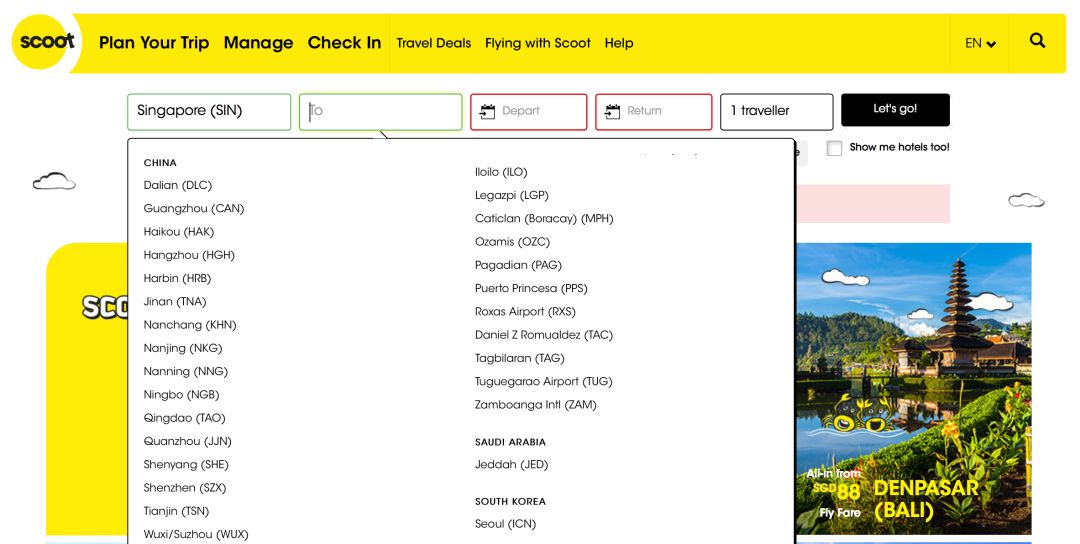
Task: Expand the EN language dropdown
Action: pos(980,43)
